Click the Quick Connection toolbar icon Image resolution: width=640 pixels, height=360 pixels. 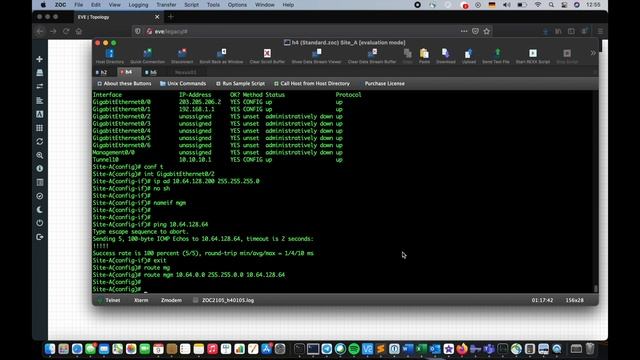(x=147, y=56)
